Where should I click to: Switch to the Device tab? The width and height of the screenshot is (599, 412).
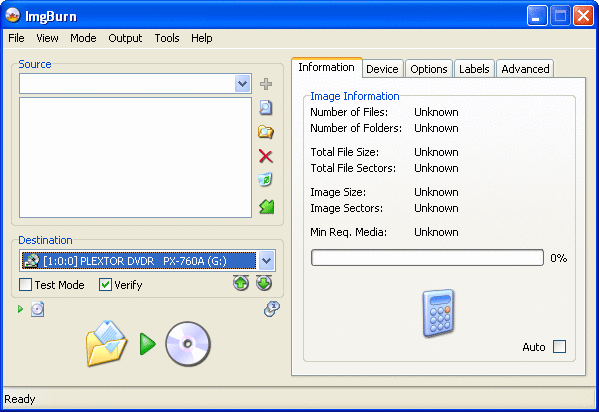click(x=382, y=69)
